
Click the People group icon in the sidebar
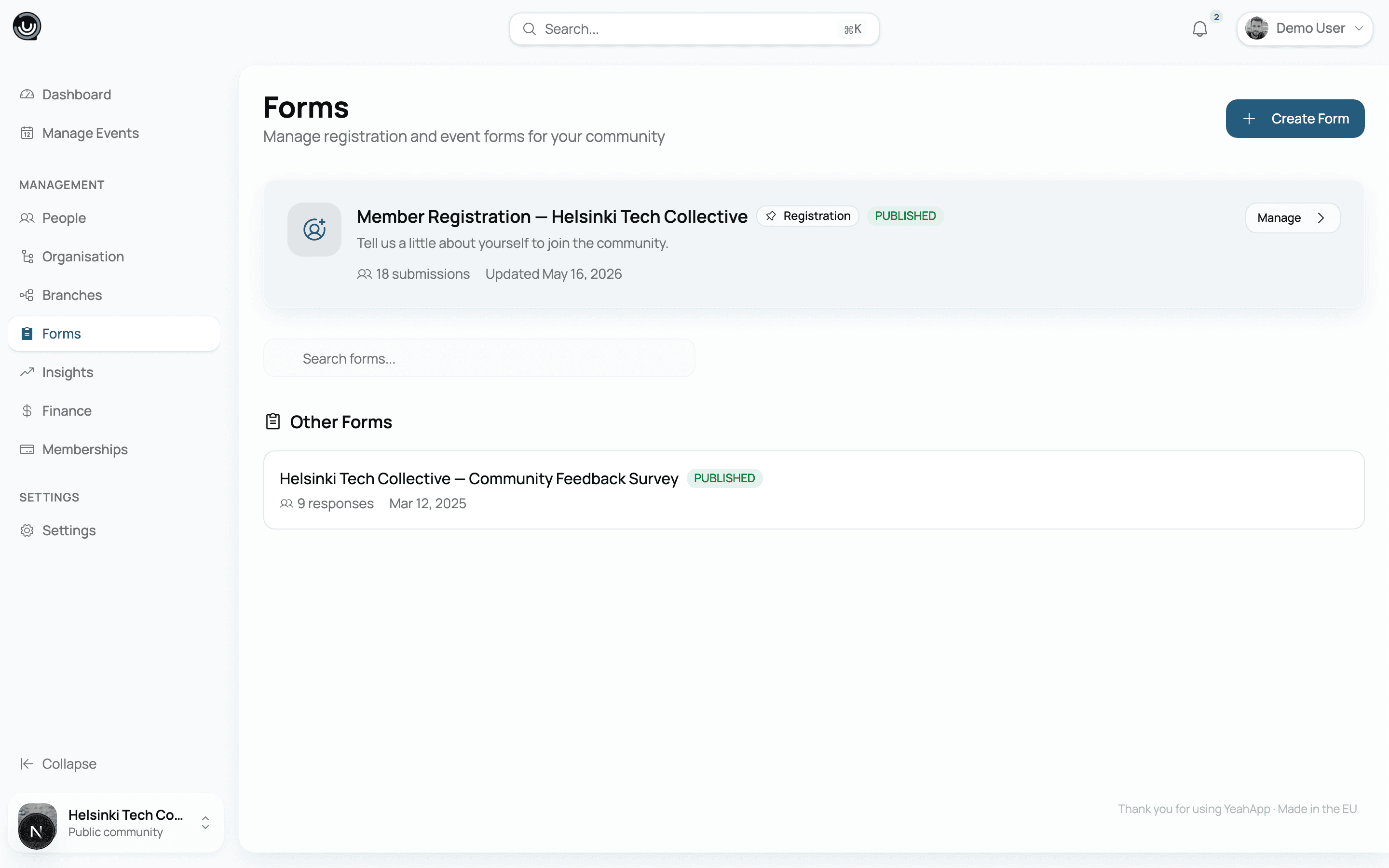pos(27,218)
